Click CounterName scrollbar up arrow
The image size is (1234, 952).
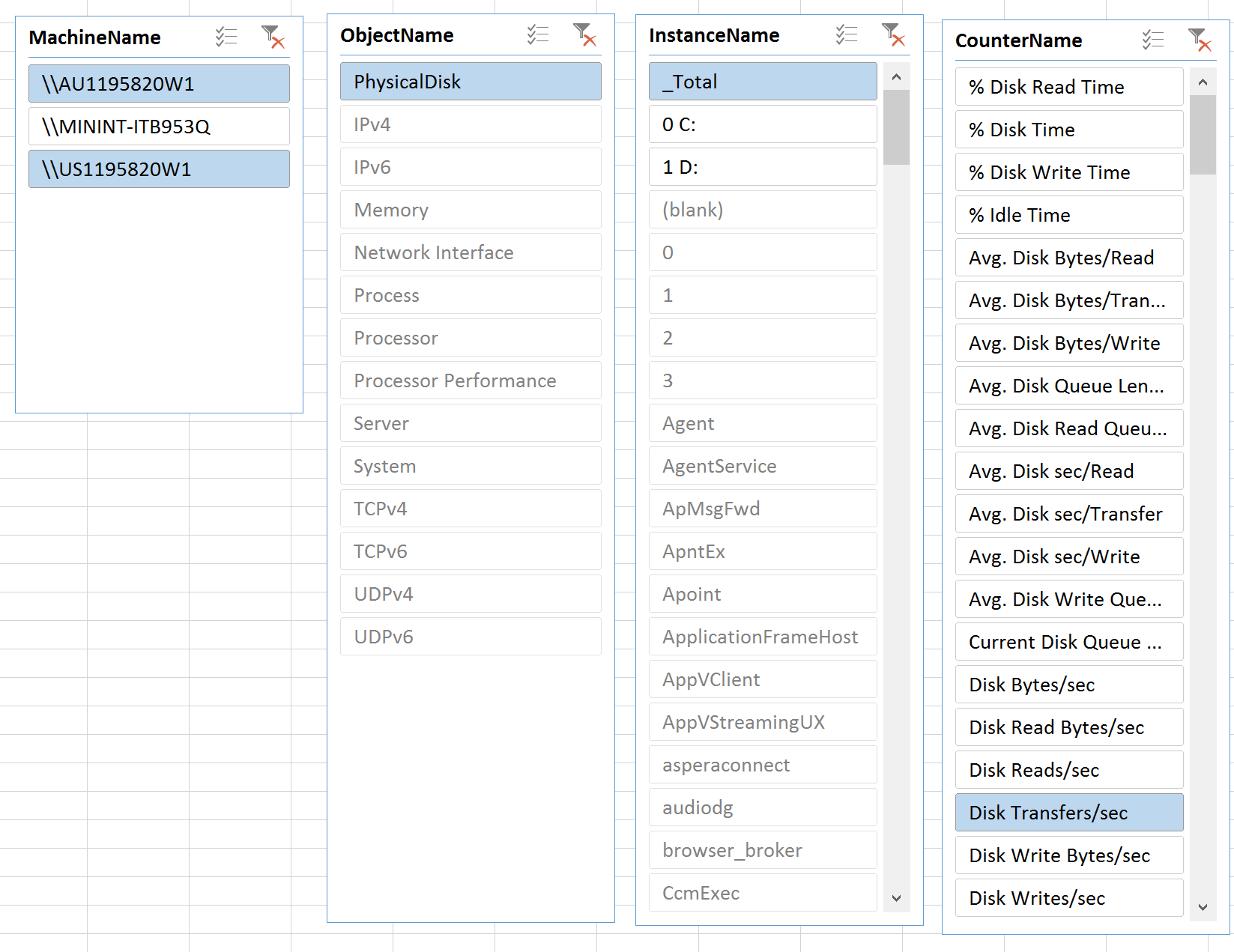pos(1203,82)
